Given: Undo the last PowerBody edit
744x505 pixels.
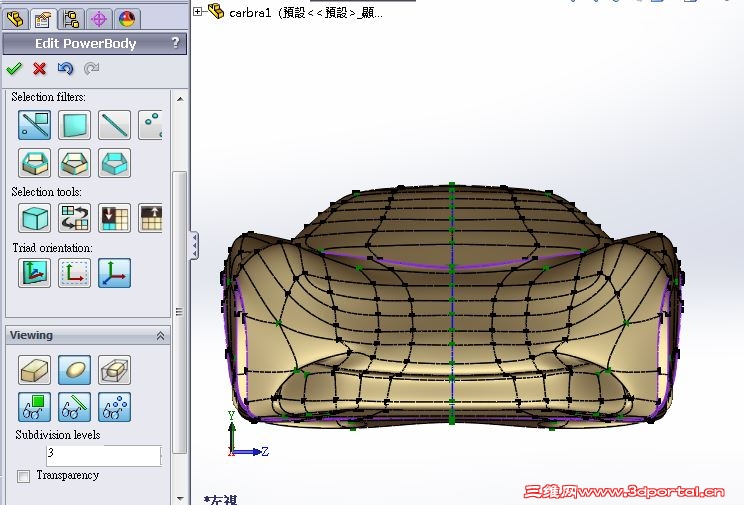Looking at the screenshot, I should click(x=65, y=69).
